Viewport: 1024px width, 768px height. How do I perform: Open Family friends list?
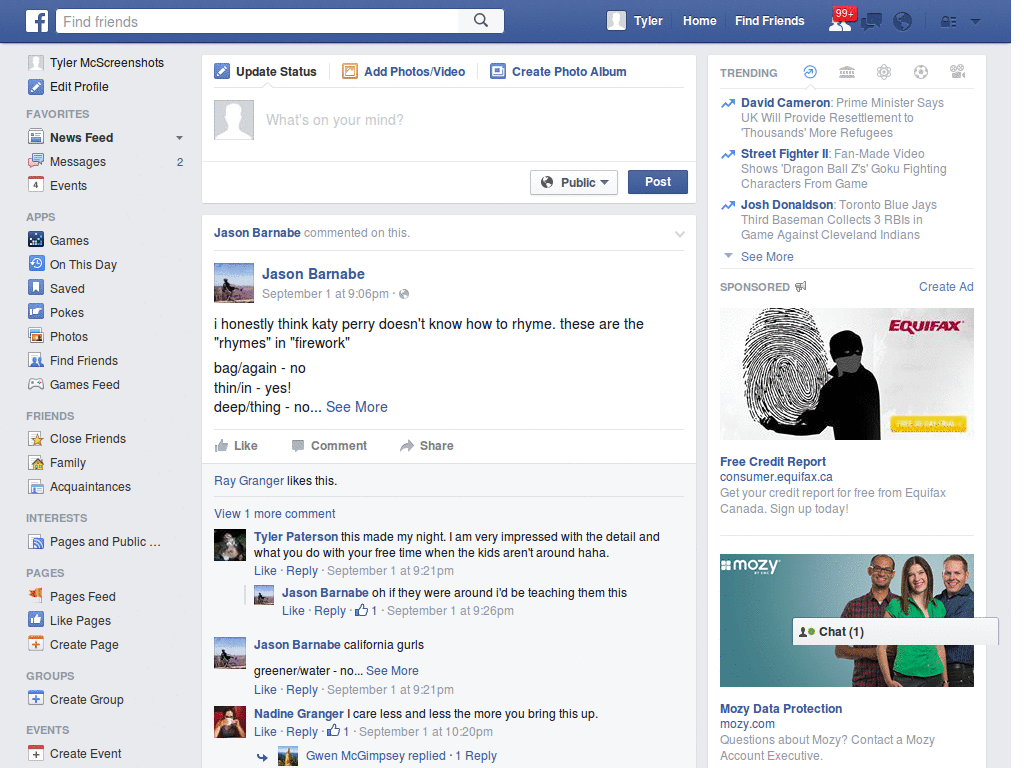point(57,462)
